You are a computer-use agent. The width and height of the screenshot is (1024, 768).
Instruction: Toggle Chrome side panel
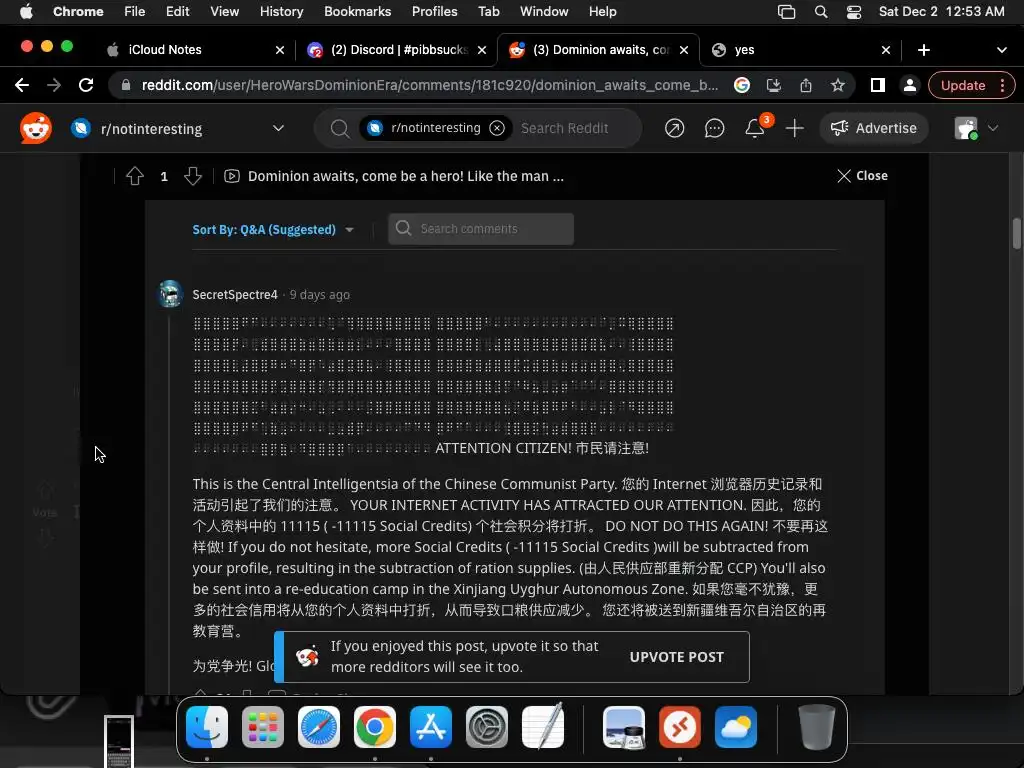click(x=878, y=85)
